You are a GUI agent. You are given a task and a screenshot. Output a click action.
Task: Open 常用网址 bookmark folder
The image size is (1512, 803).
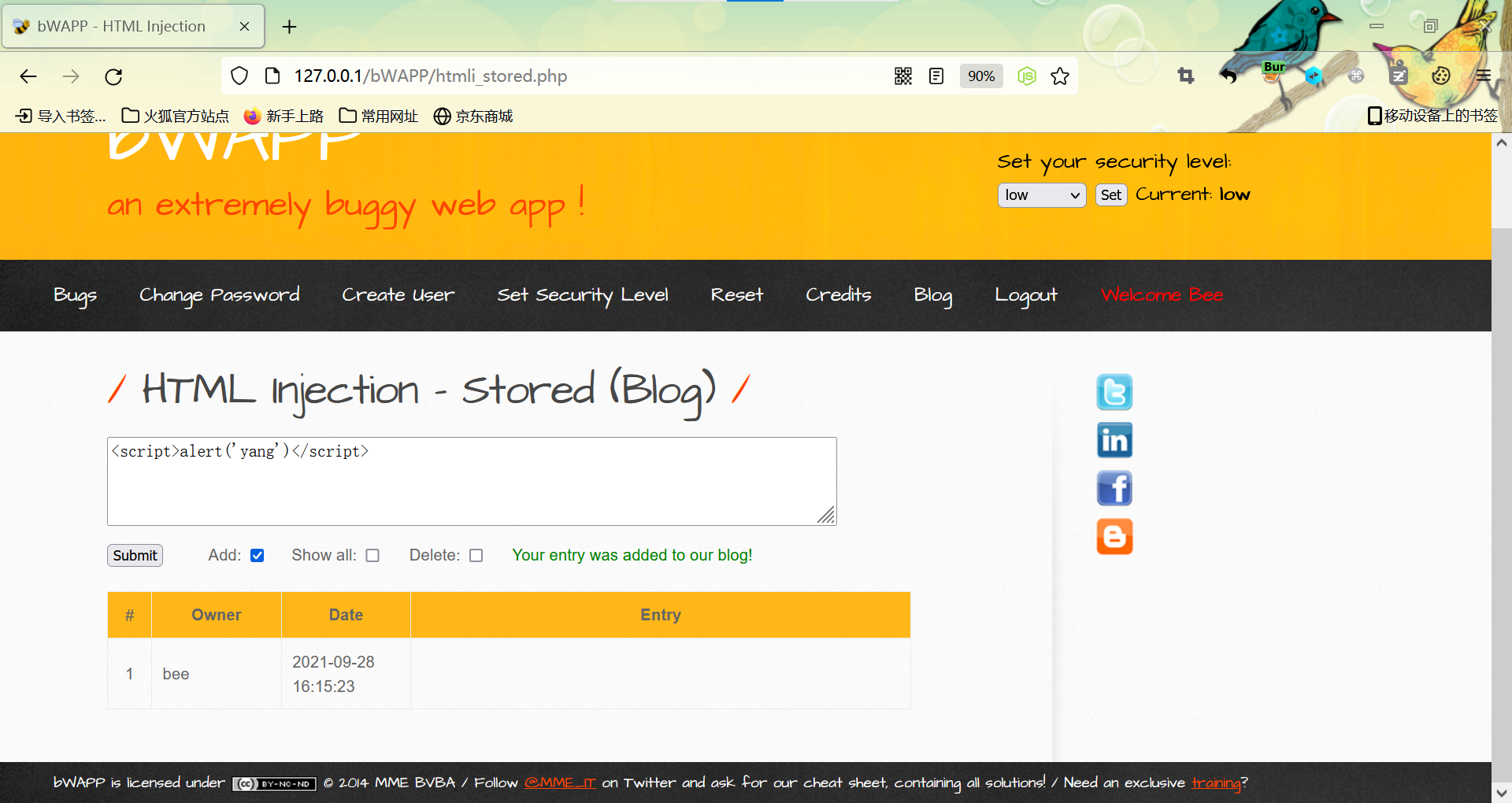[379, 117]
